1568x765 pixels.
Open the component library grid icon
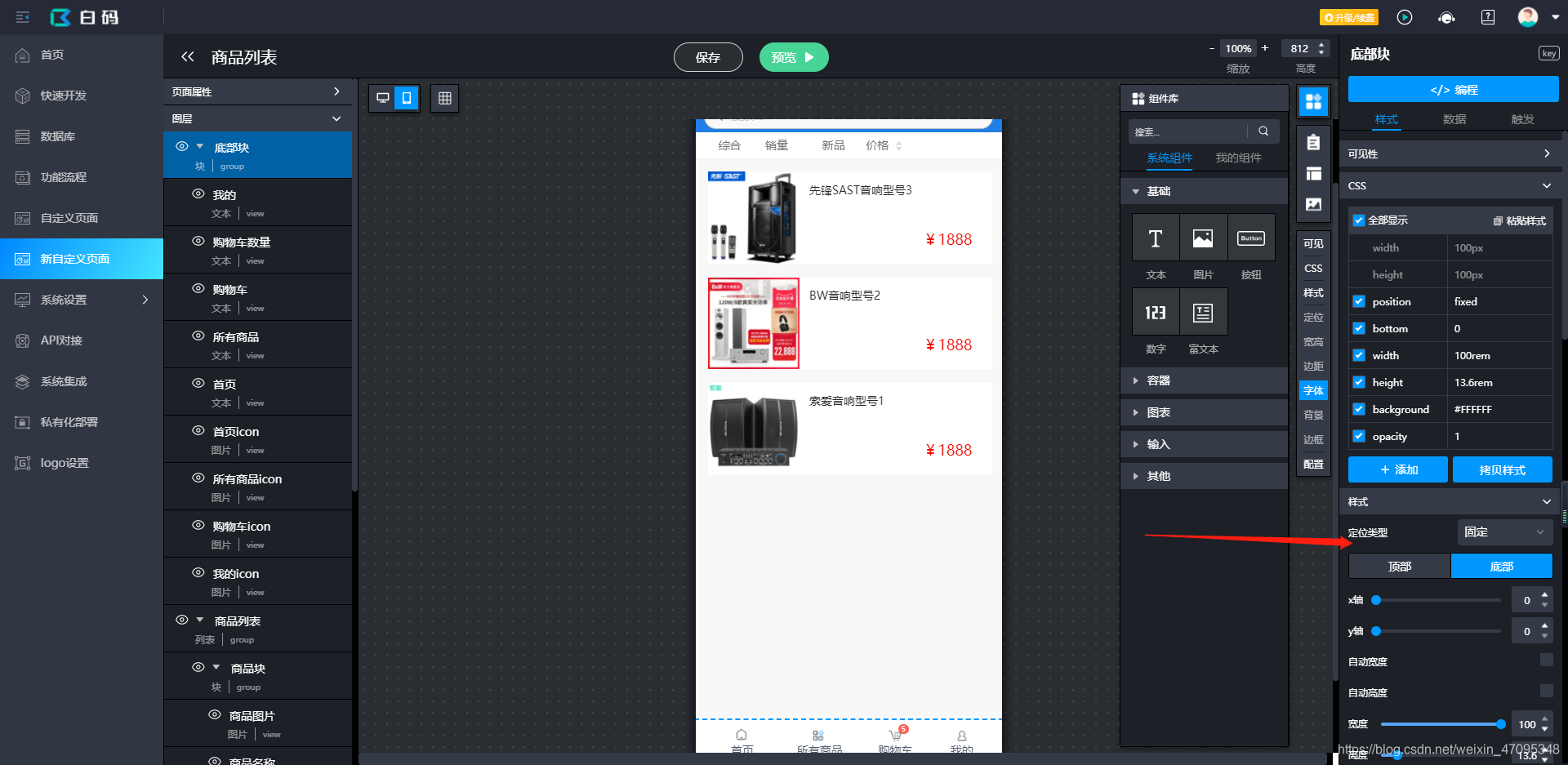click(x=1313, y=101)
